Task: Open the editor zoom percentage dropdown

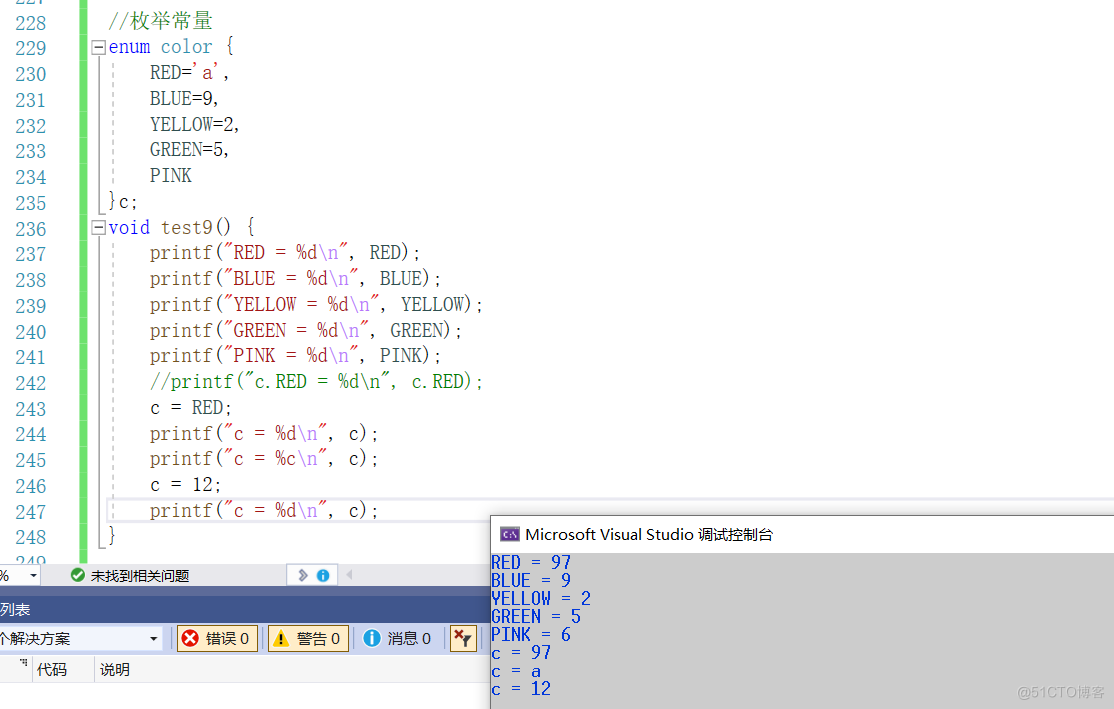Action: coord(33,575)
